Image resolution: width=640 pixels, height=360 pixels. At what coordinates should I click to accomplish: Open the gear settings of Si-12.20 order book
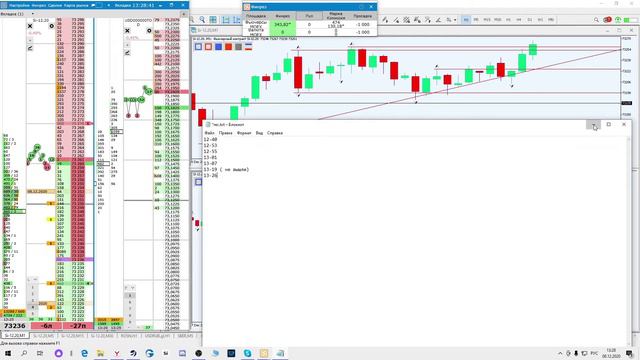(x=51, y=26)
